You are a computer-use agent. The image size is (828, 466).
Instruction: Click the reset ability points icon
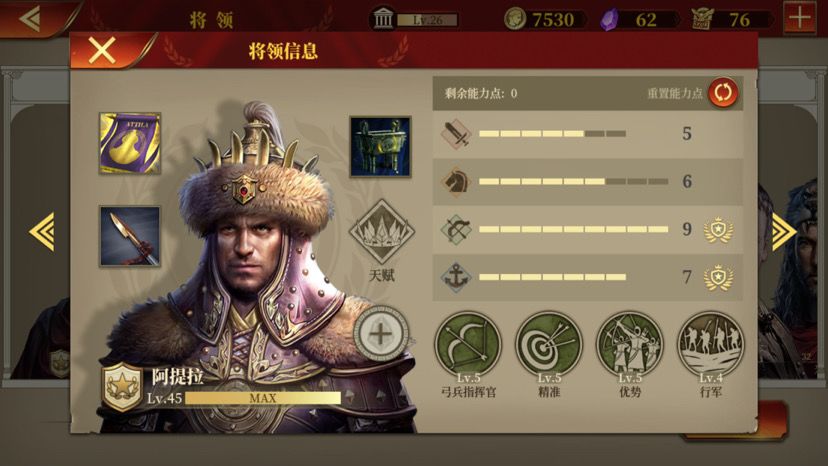point(723,92)
